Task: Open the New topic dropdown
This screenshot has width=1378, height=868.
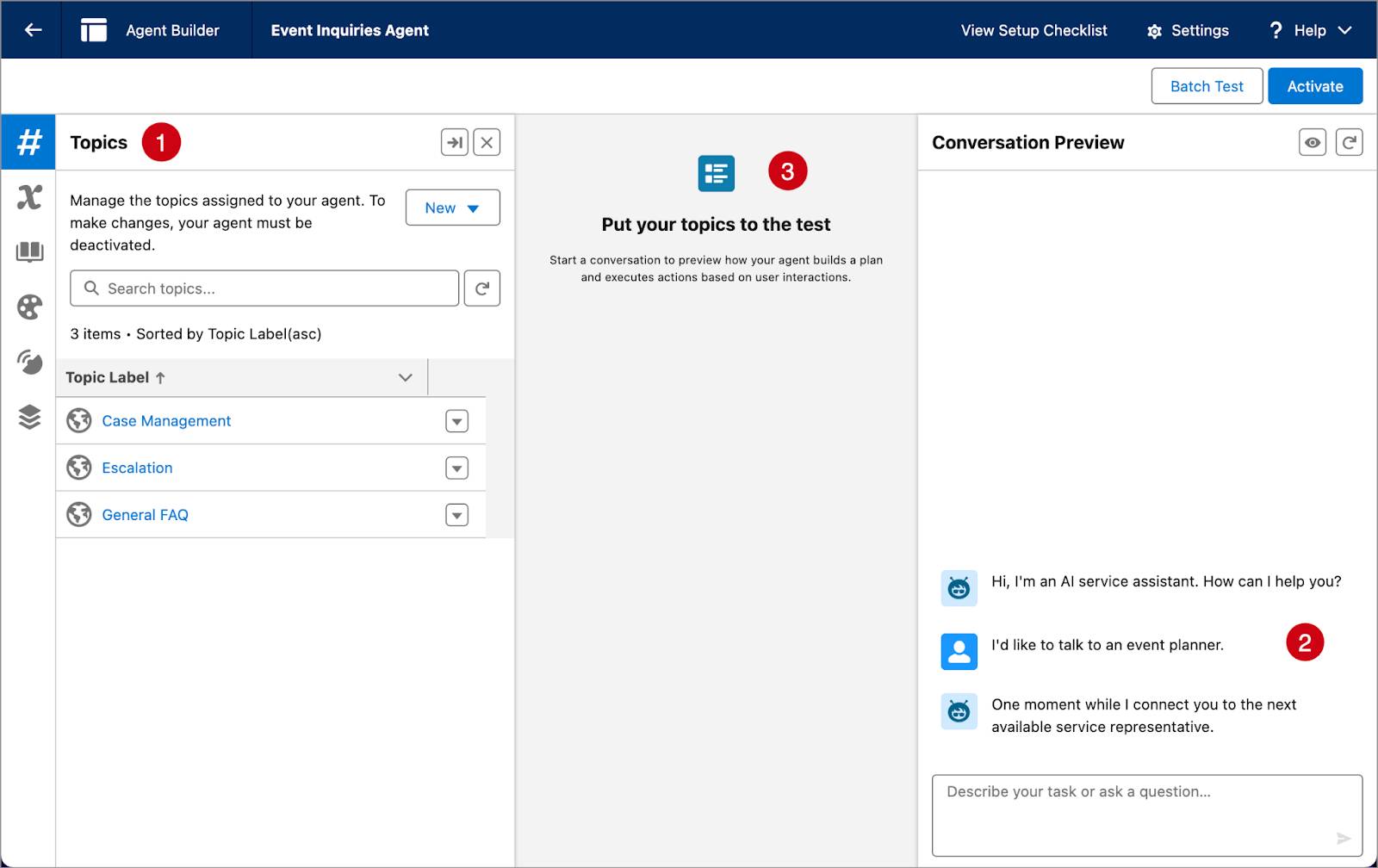Action: tap(452, 208)
